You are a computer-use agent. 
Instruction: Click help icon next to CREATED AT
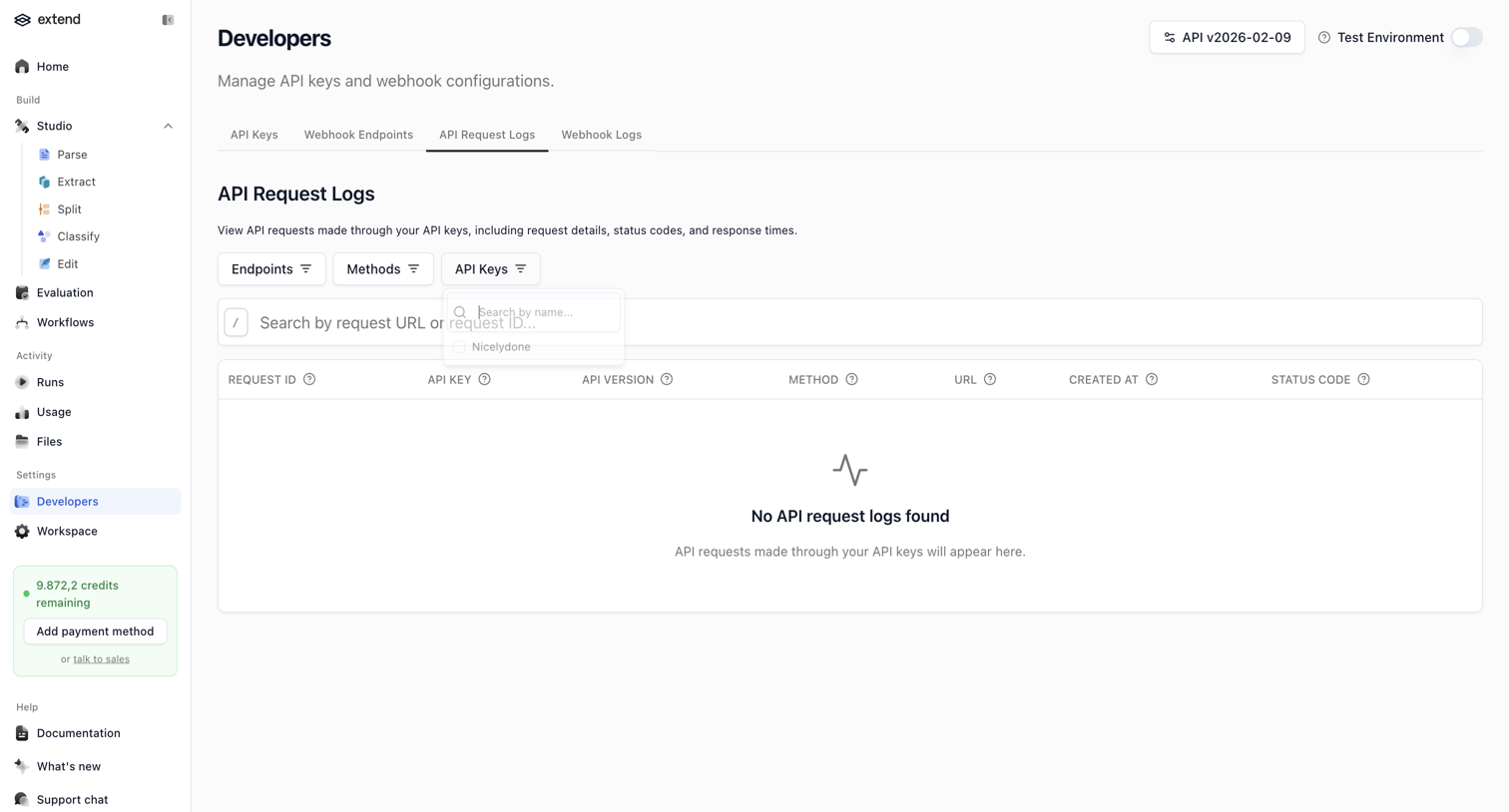click(1152, 379)
